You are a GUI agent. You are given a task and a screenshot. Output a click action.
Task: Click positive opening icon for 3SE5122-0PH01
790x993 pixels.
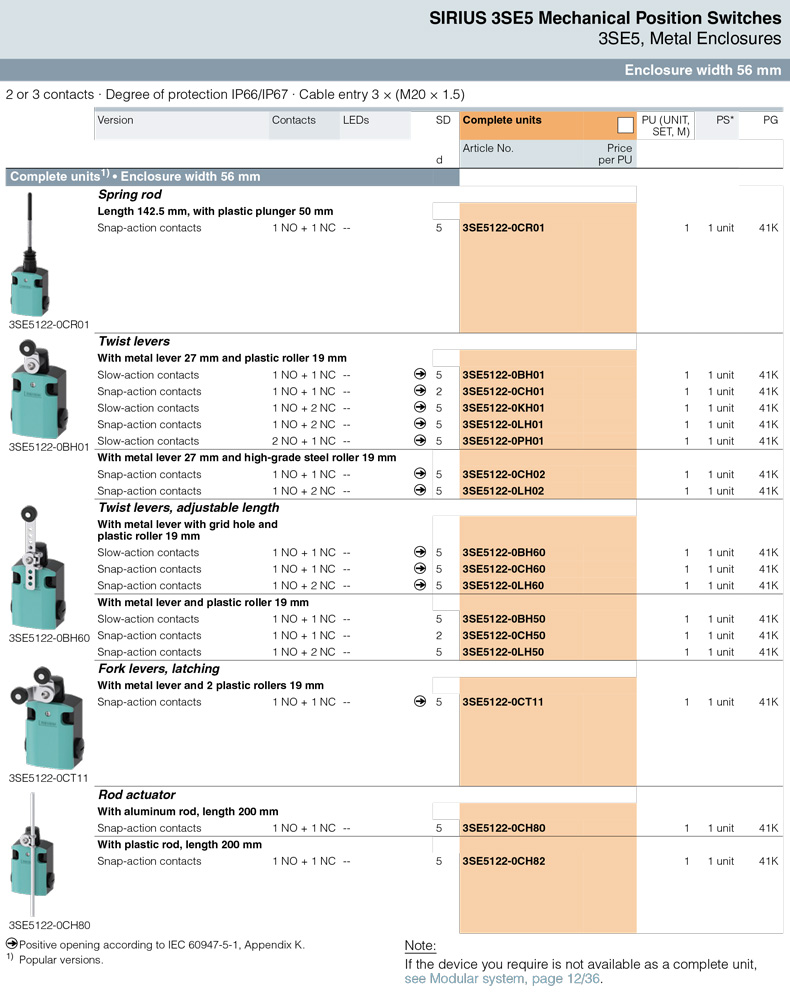click(x=420, y=441)
